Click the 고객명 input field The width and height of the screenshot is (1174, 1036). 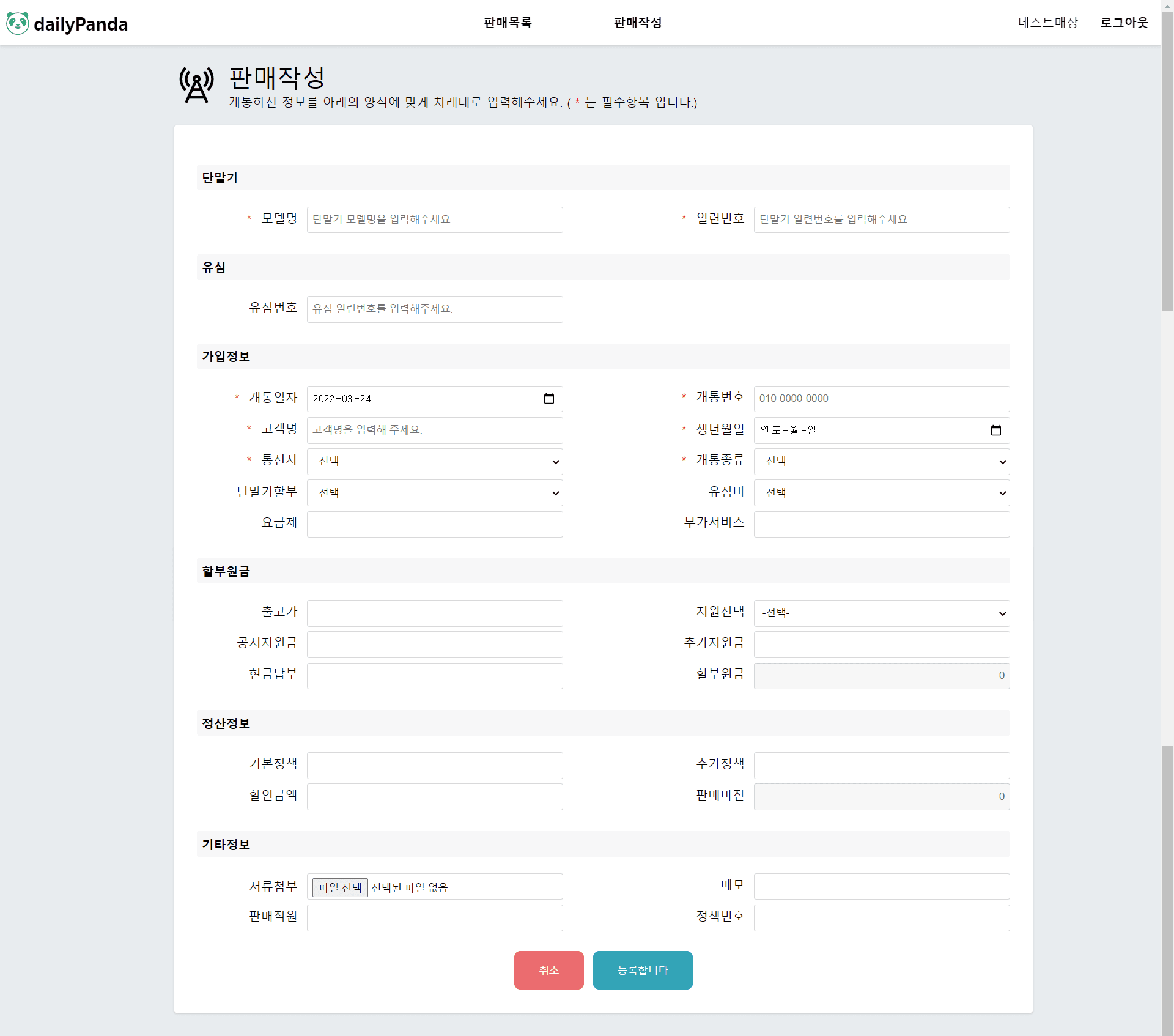(x=434, y=431)
